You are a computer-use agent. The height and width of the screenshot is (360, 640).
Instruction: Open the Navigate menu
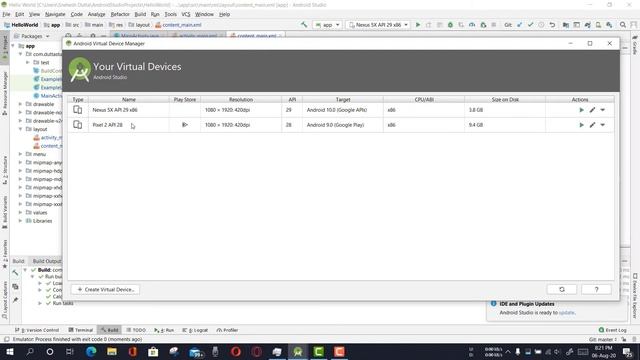[55, 14]
